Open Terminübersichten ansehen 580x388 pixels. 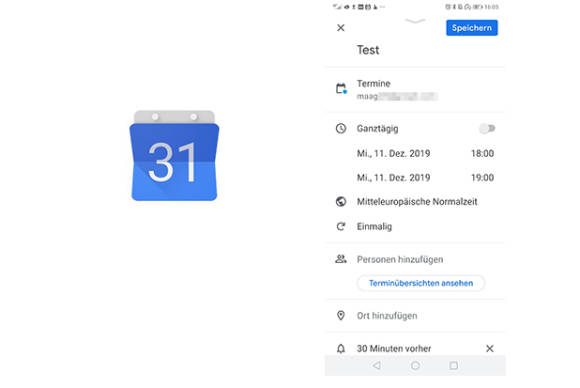[x=421, y=283]
